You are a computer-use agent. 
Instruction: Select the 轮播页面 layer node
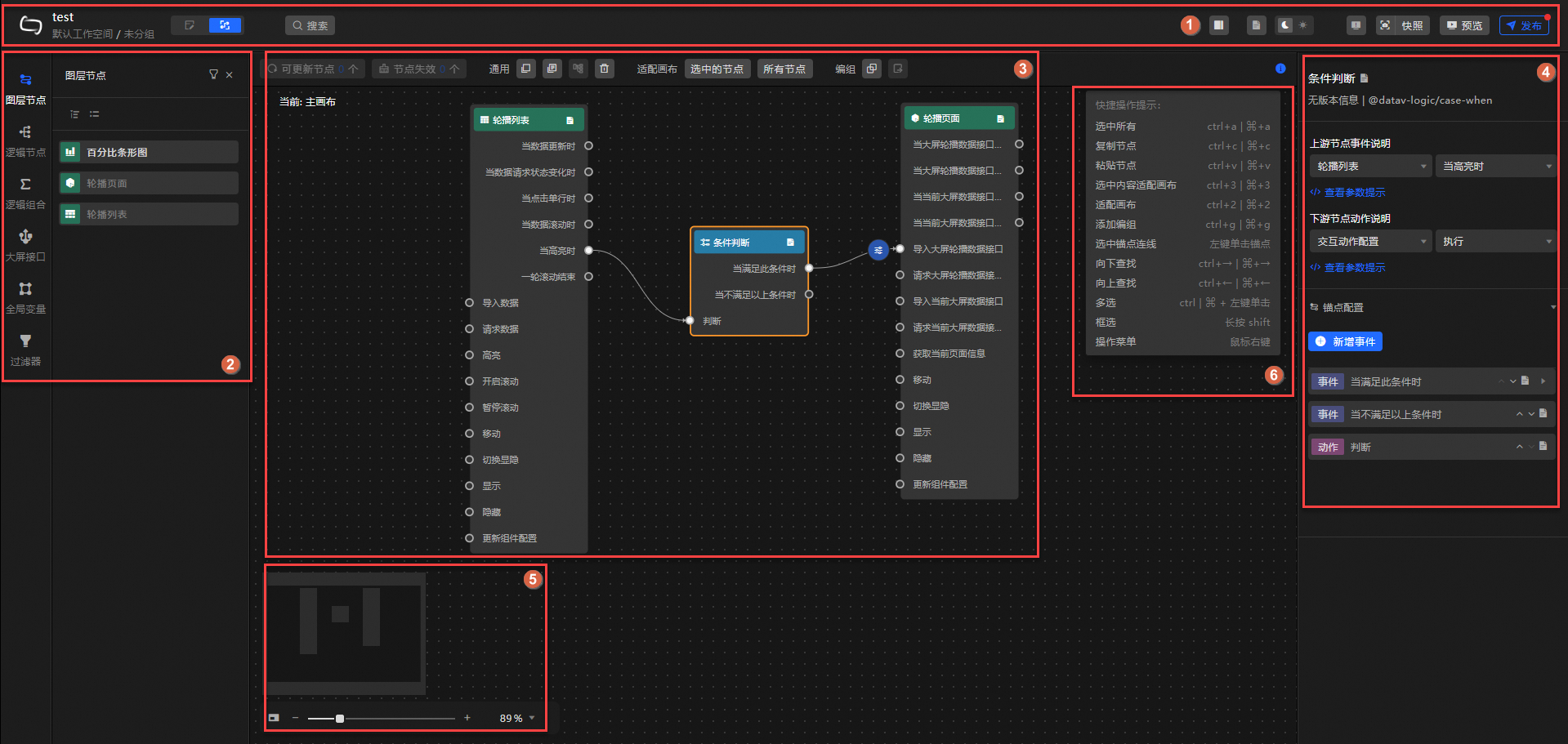click(x=149, y=183)
